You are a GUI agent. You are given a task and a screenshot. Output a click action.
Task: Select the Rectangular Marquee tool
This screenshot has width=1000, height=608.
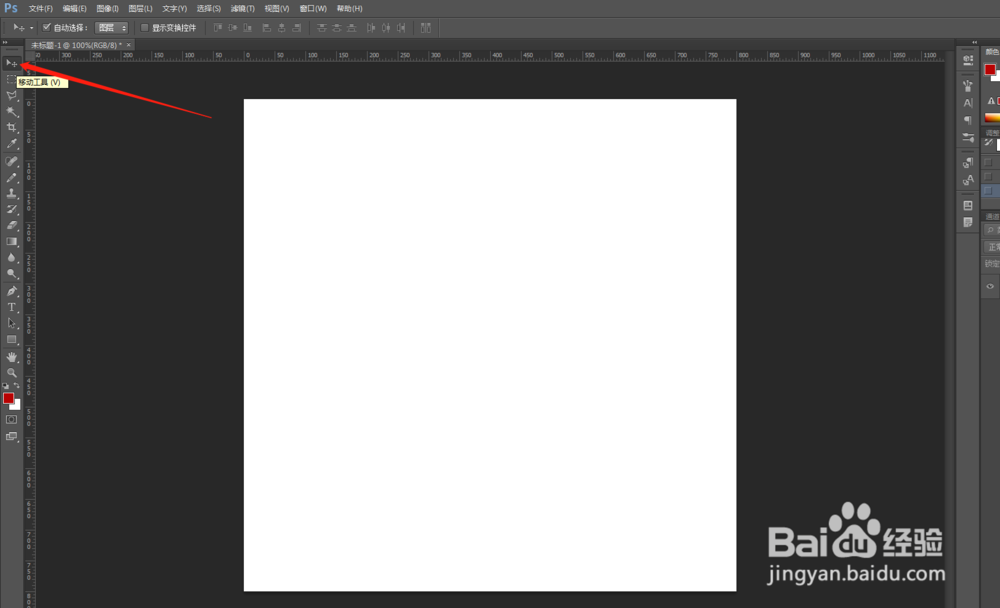coord(11,79)
